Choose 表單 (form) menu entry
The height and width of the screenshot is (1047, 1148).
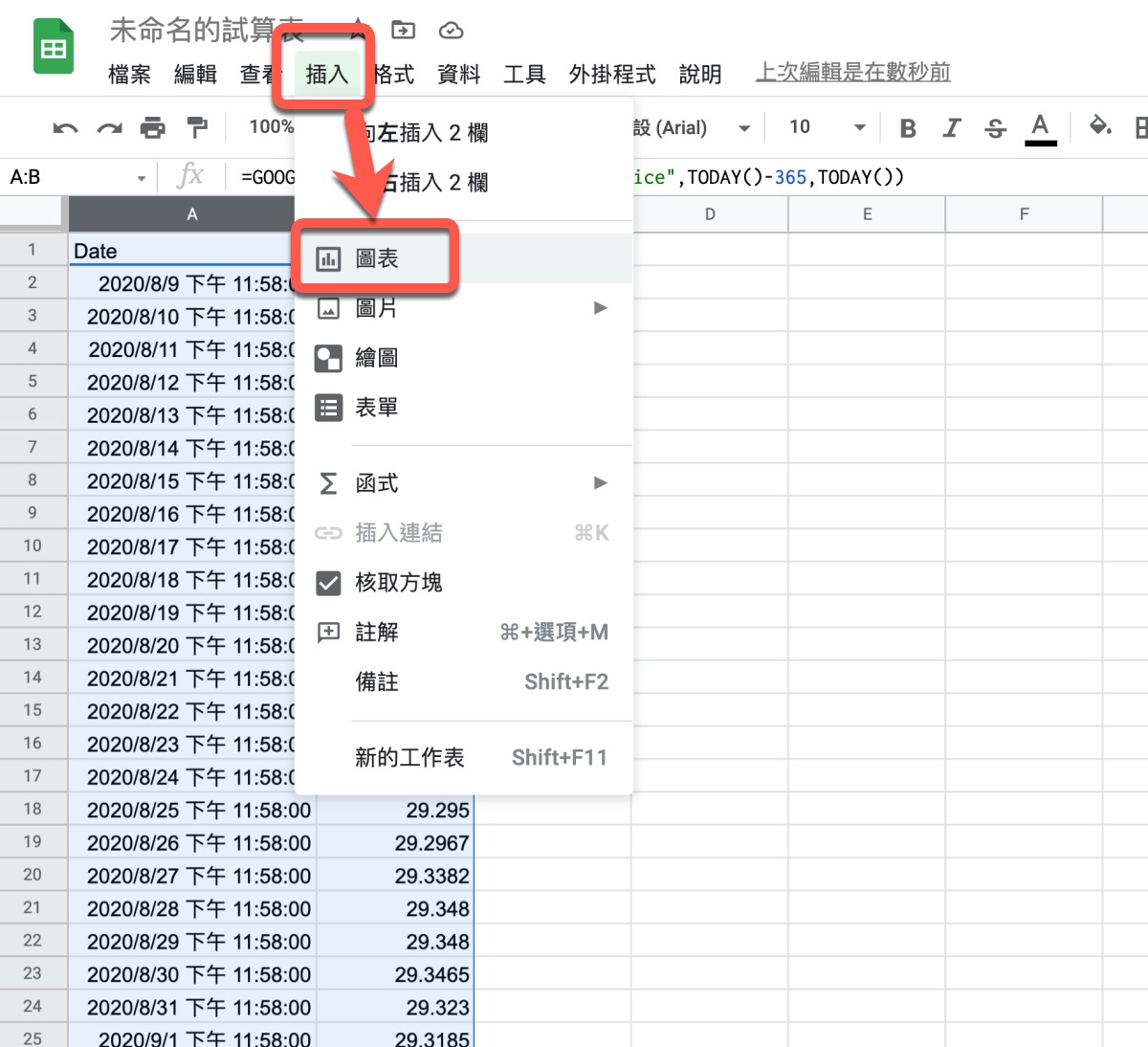point(463,408)
